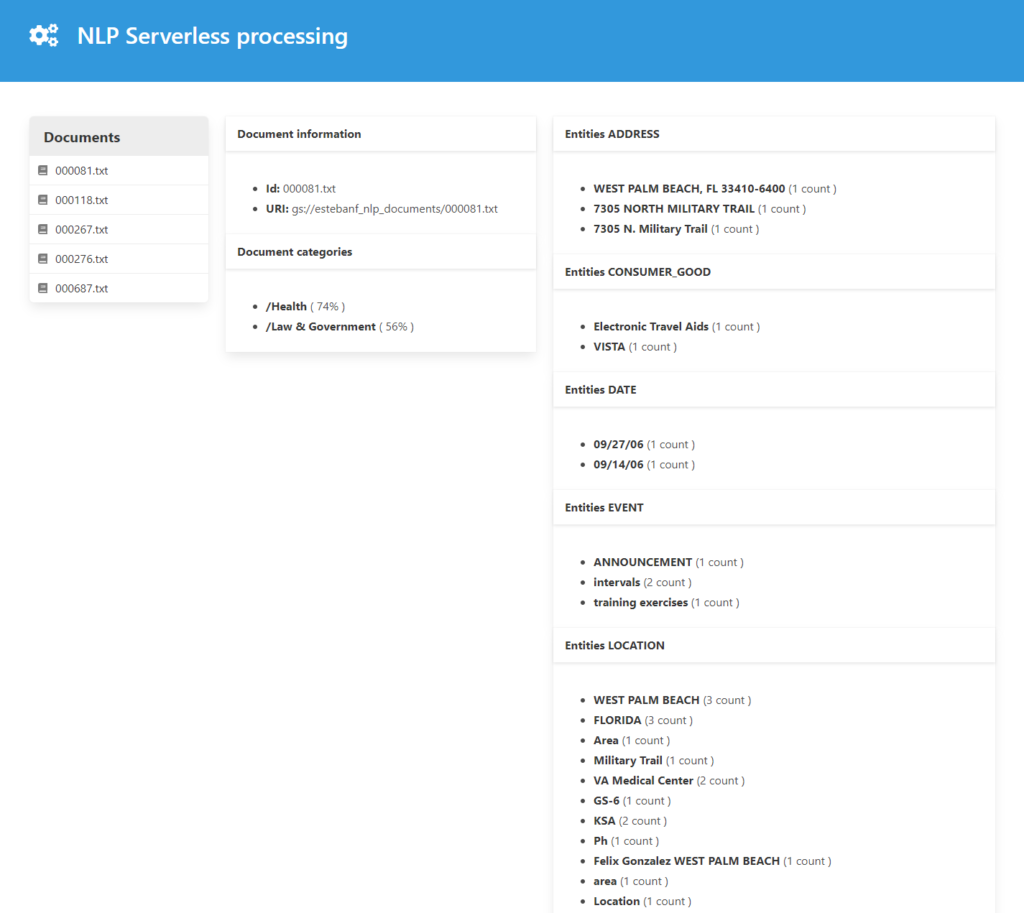
Task: Click the Entities CONSUMER_GOOD card header
Action: 774,272
